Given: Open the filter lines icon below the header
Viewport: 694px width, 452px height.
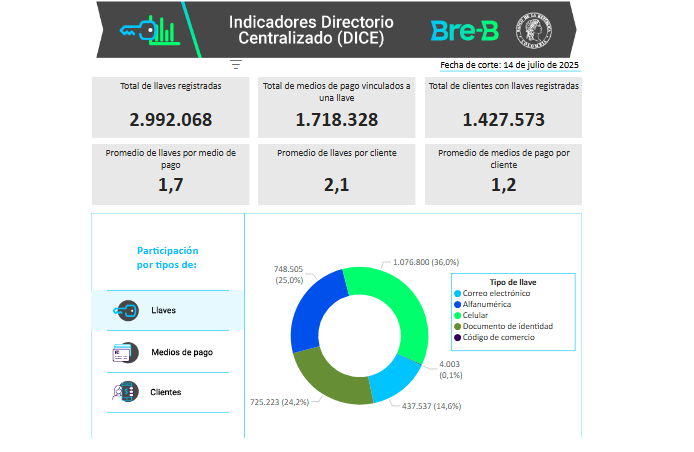Looking at the screenshot, I should tap(236, 64).
